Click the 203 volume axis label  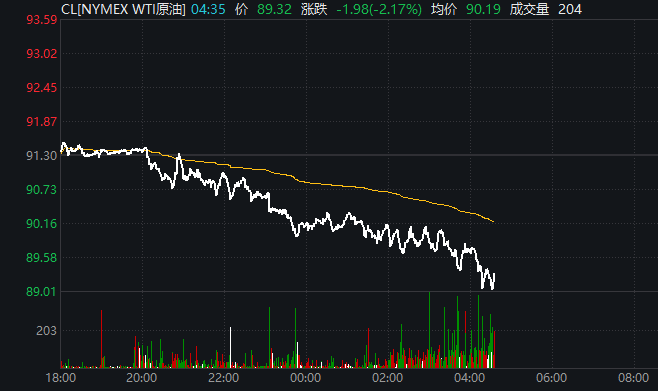[46, 331]
